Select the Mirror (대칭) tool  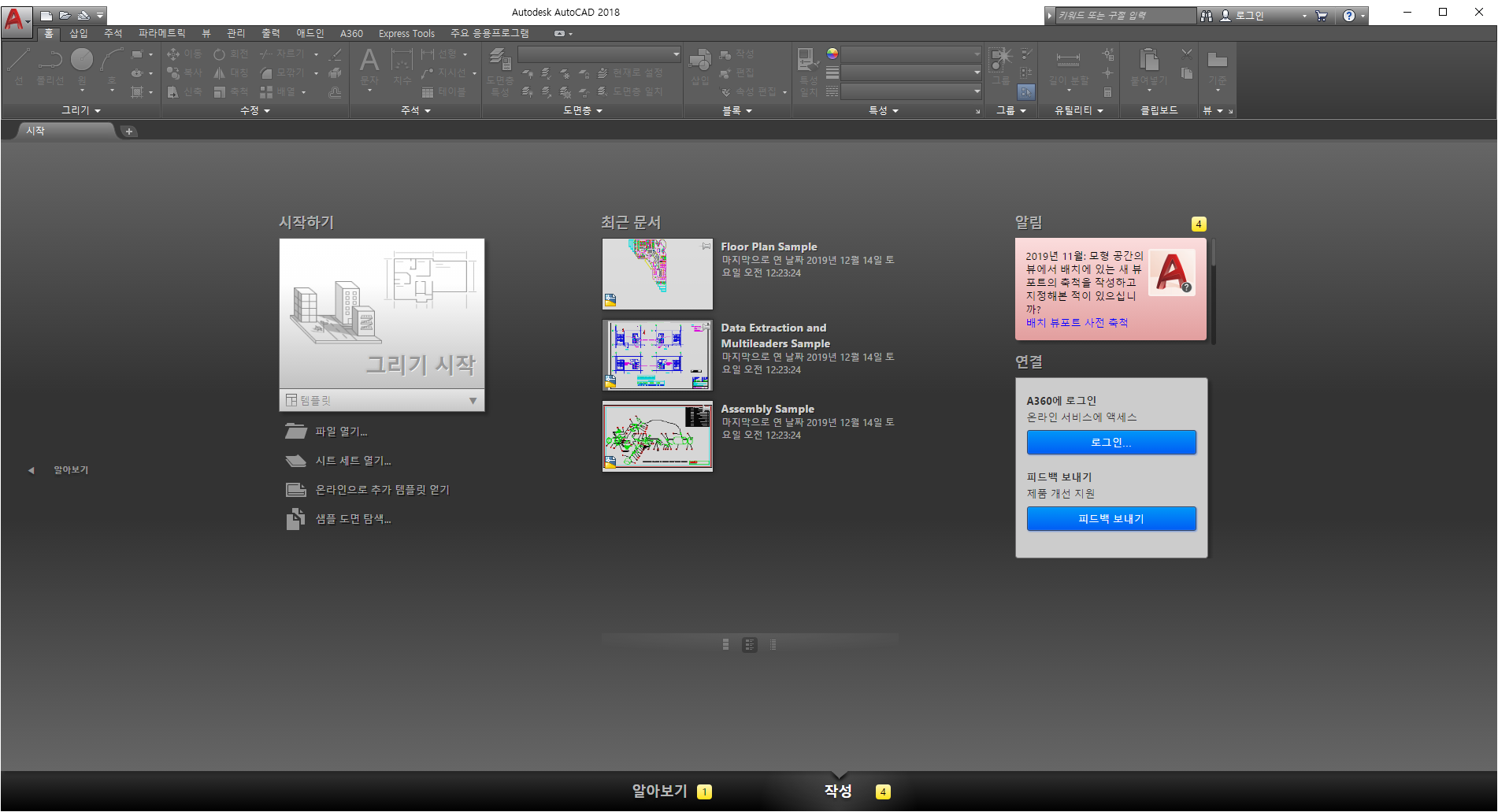[231, 72]
